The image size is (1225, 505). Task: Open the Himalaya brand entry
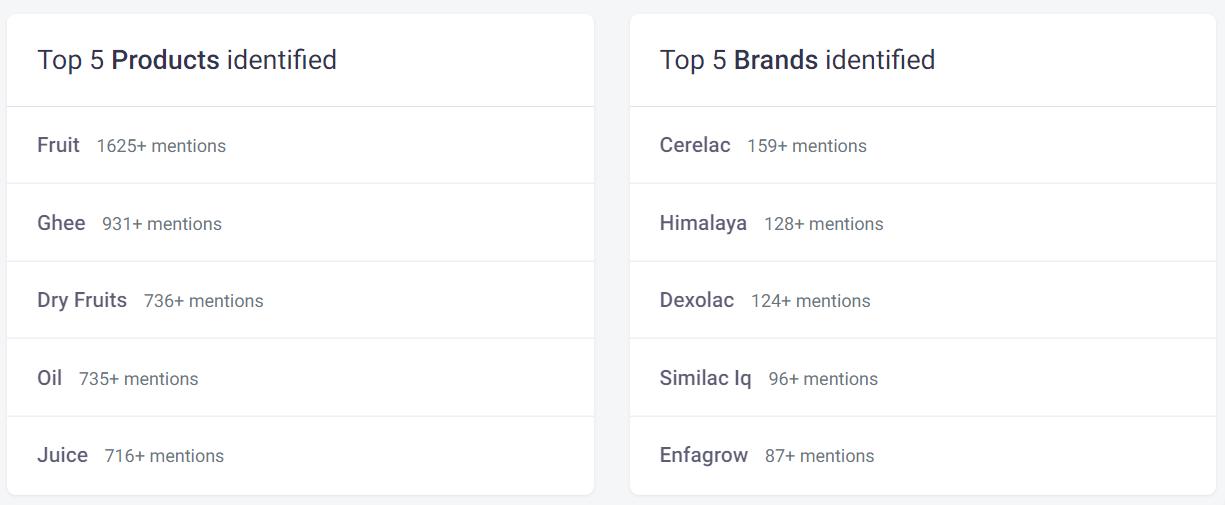703,223
